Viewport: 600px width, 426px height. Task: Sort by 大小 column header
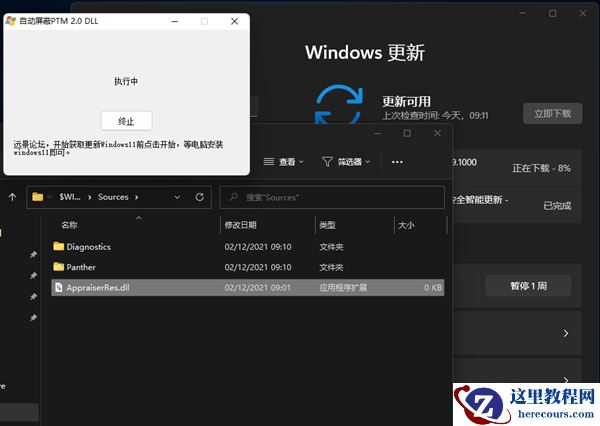point(406,225)
